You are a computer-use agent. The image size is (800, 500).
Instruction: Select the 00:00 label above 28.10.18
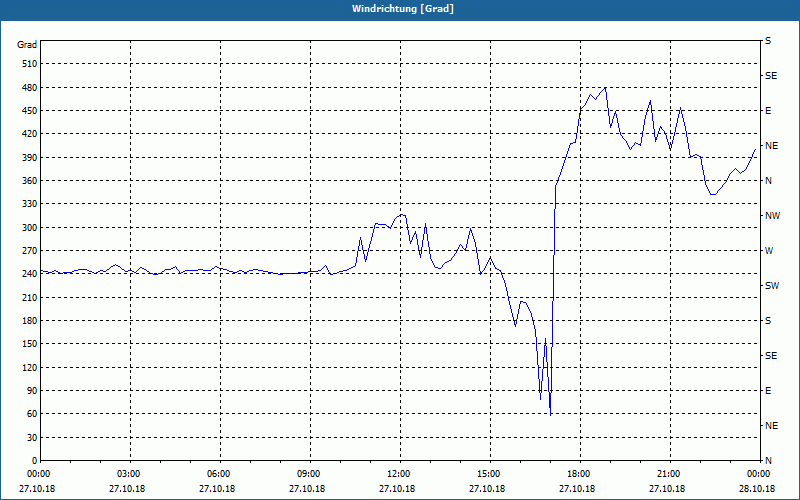(x=759, y=474)
